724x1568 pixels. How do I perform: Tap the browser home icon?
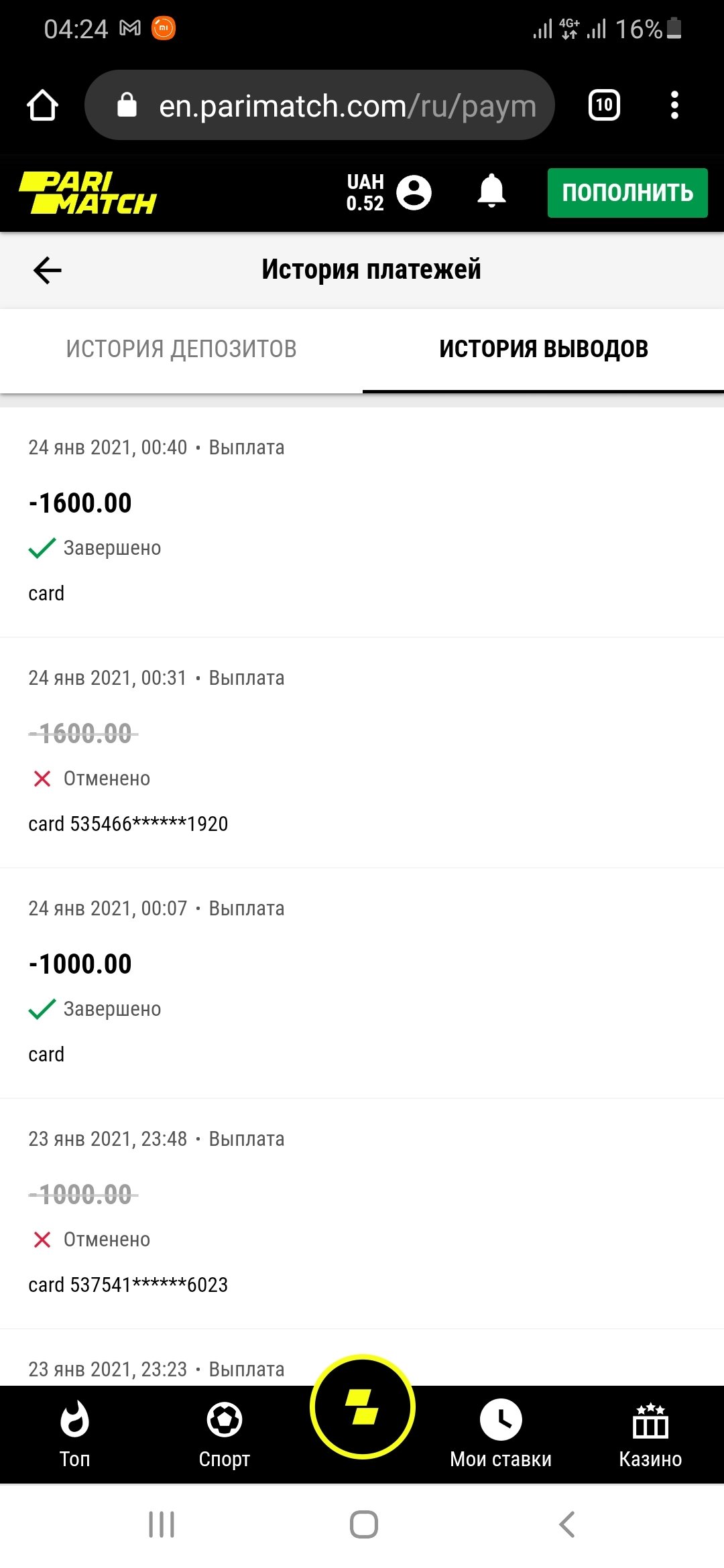pos(42,105)
